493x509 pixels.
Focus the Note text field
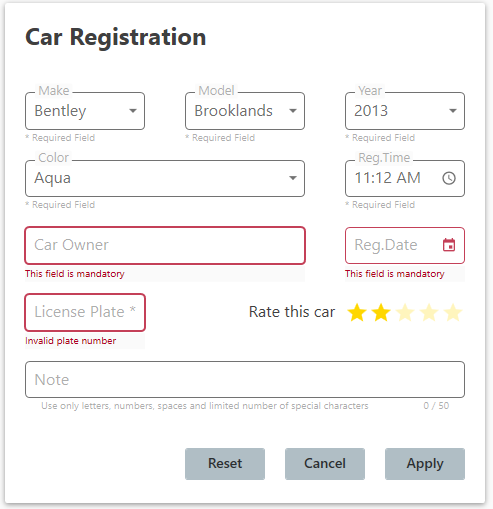pyautogui.click(x=245, y=379)
